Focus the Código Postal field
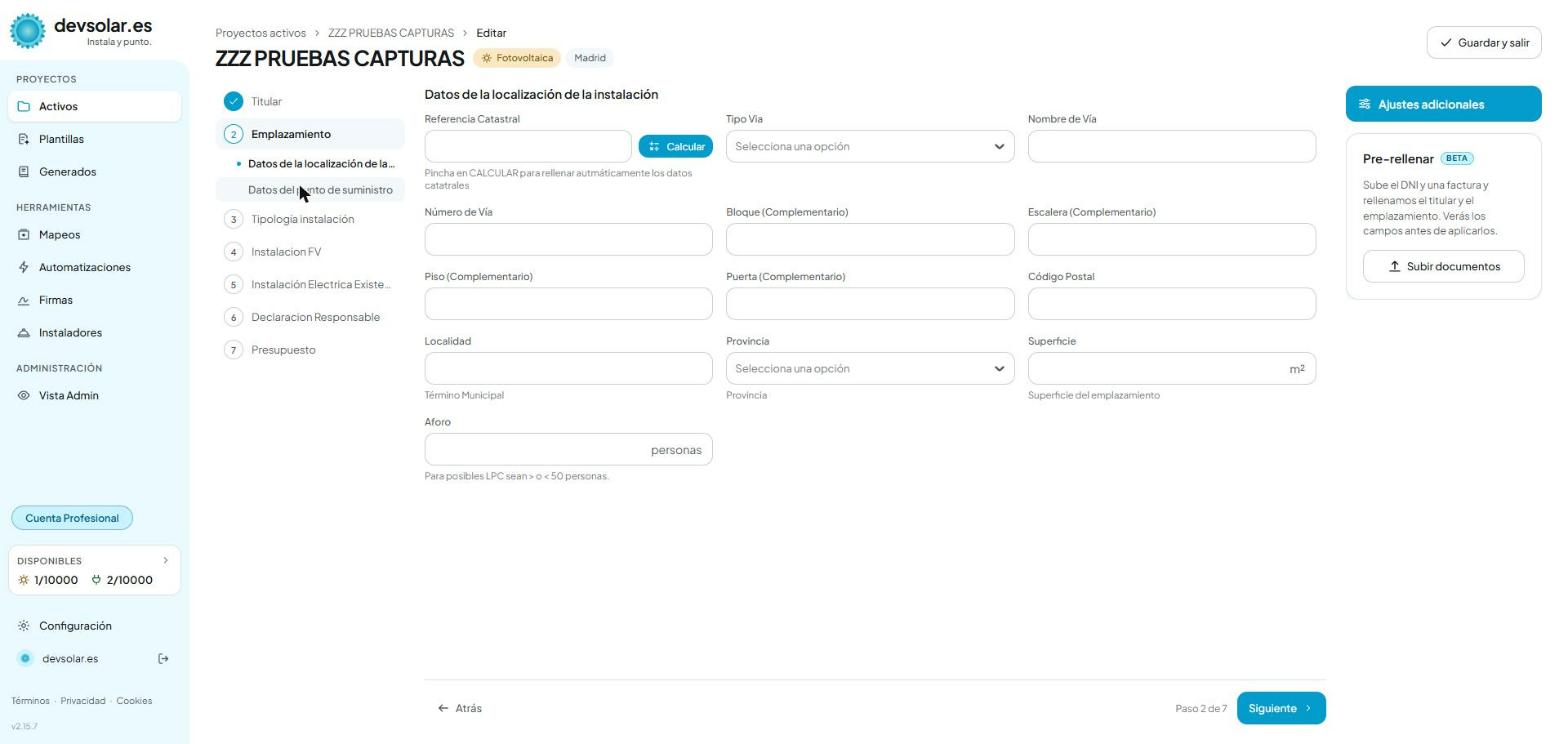This screenshot has width=1568, height=744. (1172, 304)
